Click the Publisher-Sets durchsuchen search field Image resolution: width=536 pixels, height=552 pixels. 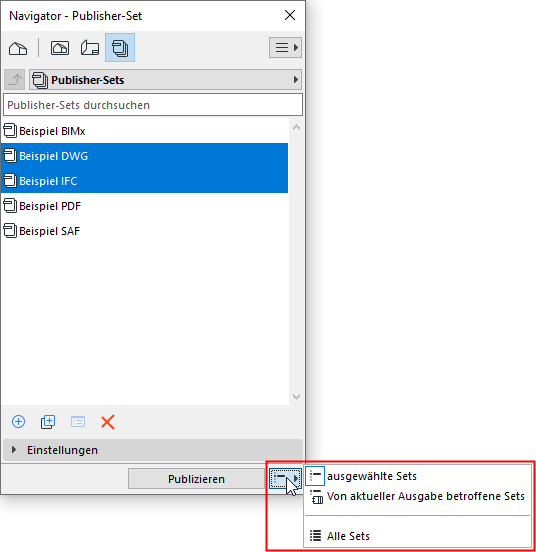153,105
